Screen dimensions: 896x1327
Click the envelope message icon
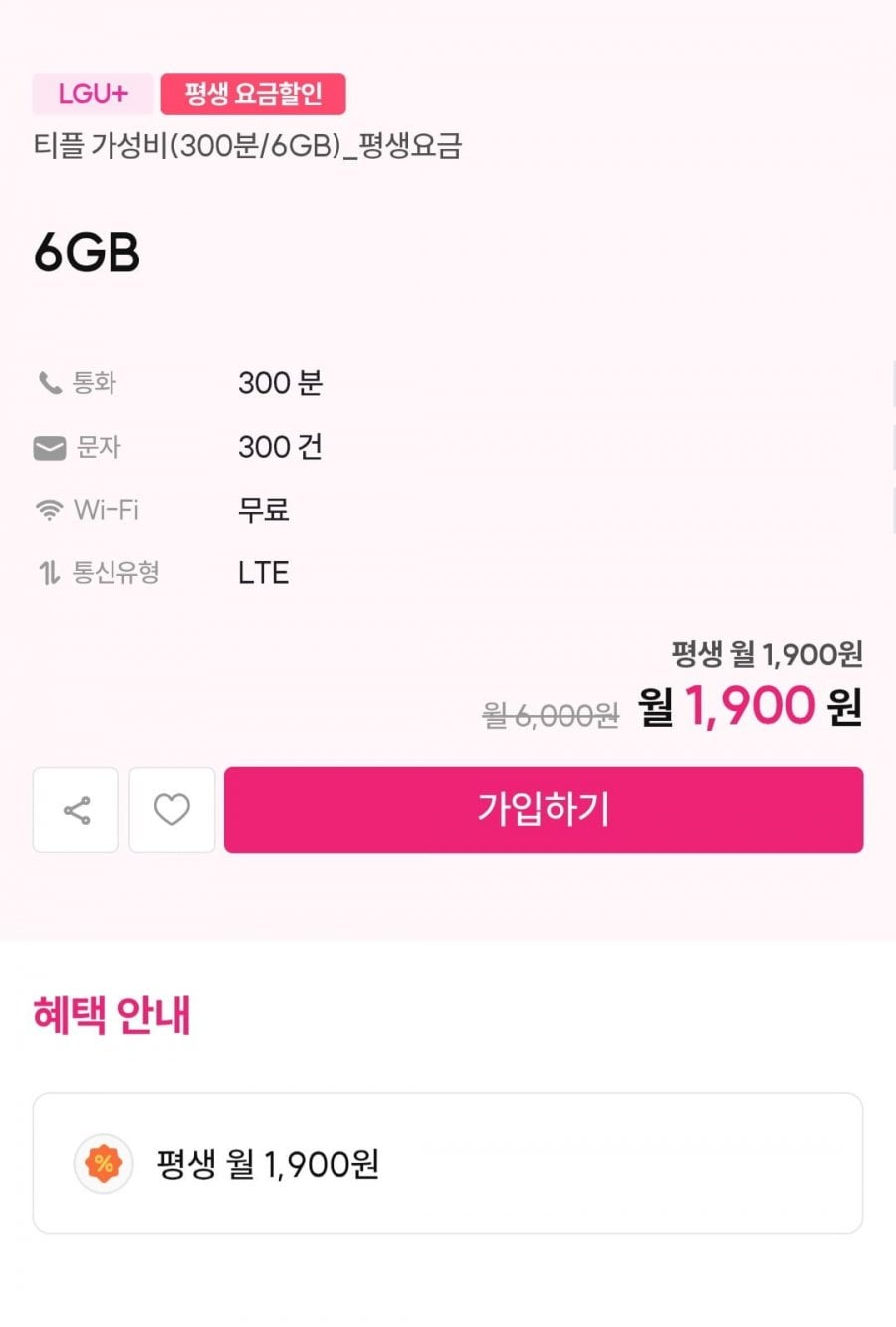tap(50, 448)
